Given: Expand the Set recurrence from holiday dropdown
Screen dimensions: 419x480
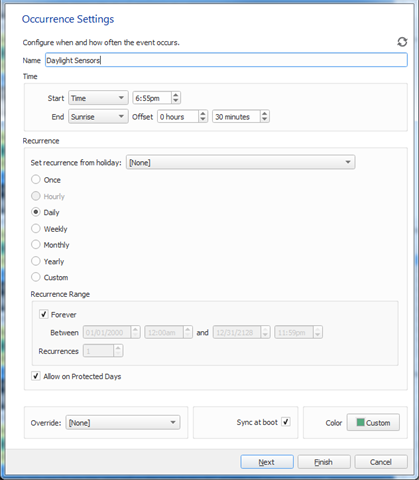Looking at the screenshot, I should pyautogui.click(x=240, y=162).
